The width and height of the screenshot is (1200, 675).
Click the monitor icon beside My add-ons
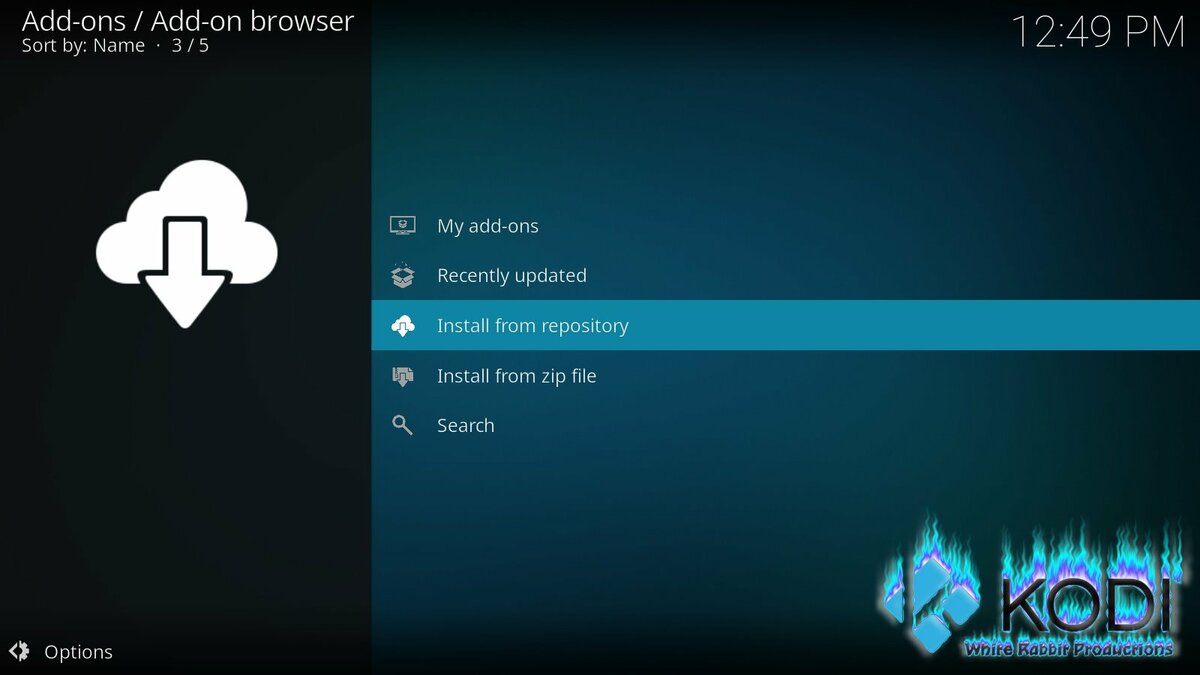tap(402, 226)
